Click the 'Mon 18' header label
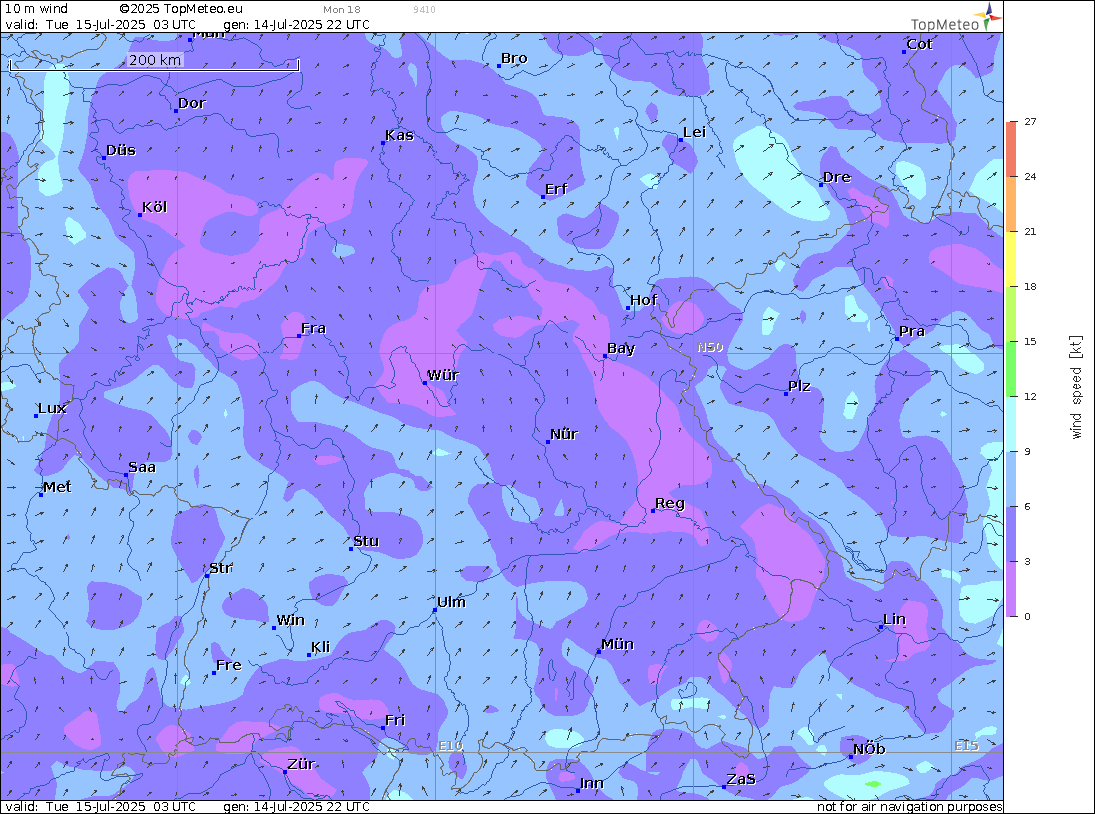1095x814 pixels. [x=342, y=10]
